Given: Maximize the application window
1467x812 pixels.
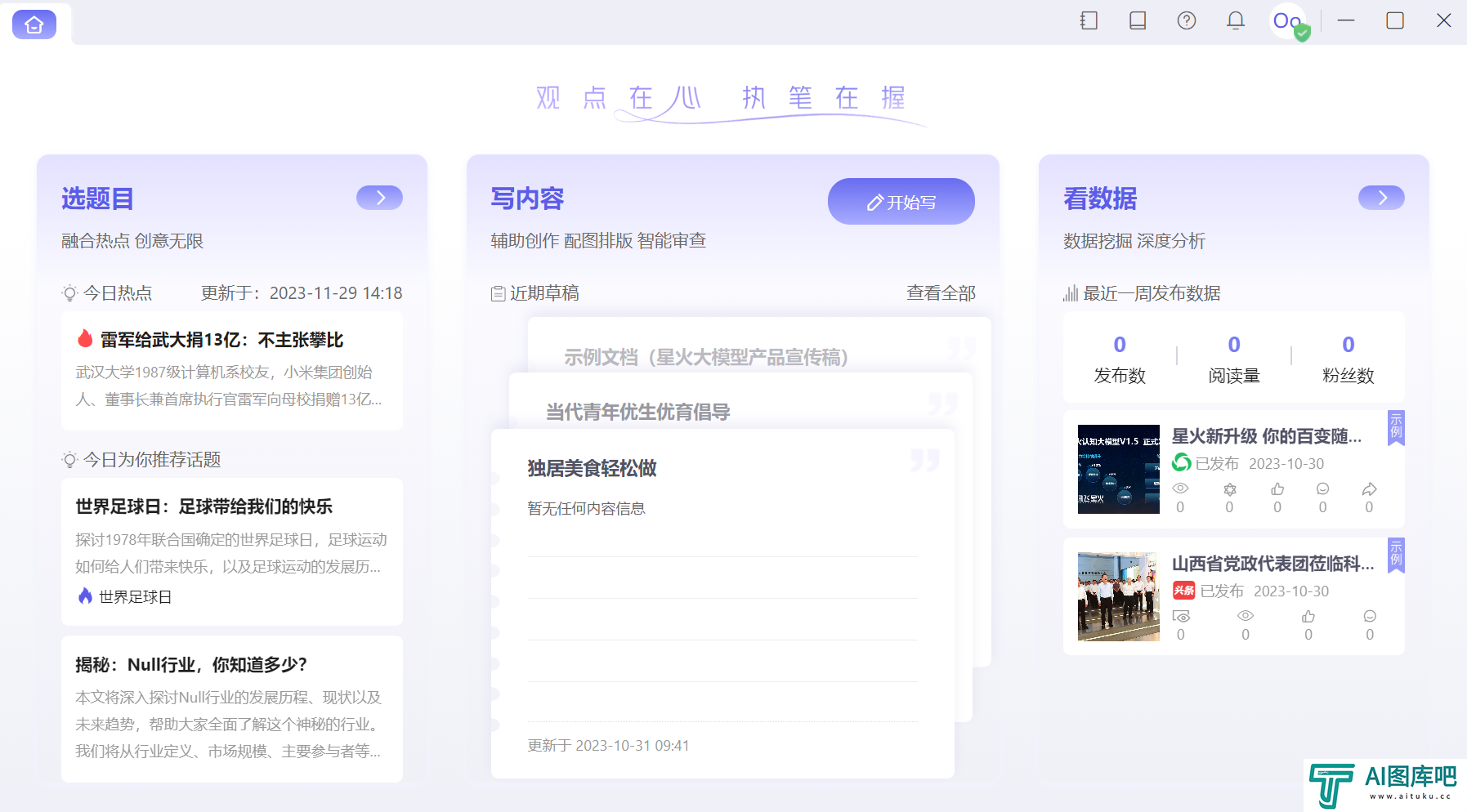Looking at the screenshot, I should 1395,20.
